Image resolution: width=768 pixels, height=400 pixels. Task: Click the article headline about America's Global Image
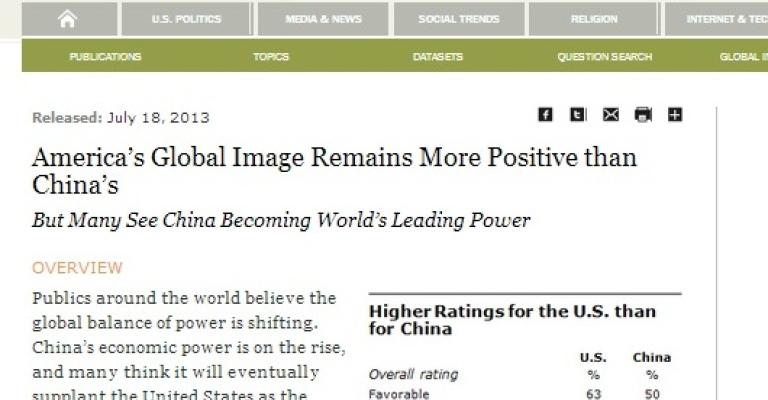coord(334,171)
